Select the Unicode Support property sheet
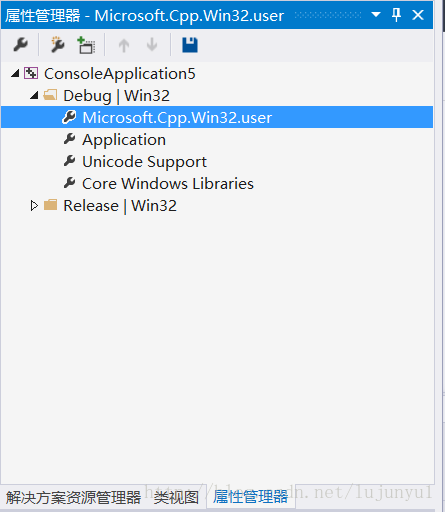This screenshot has height=512, width=445. [144, 162]
